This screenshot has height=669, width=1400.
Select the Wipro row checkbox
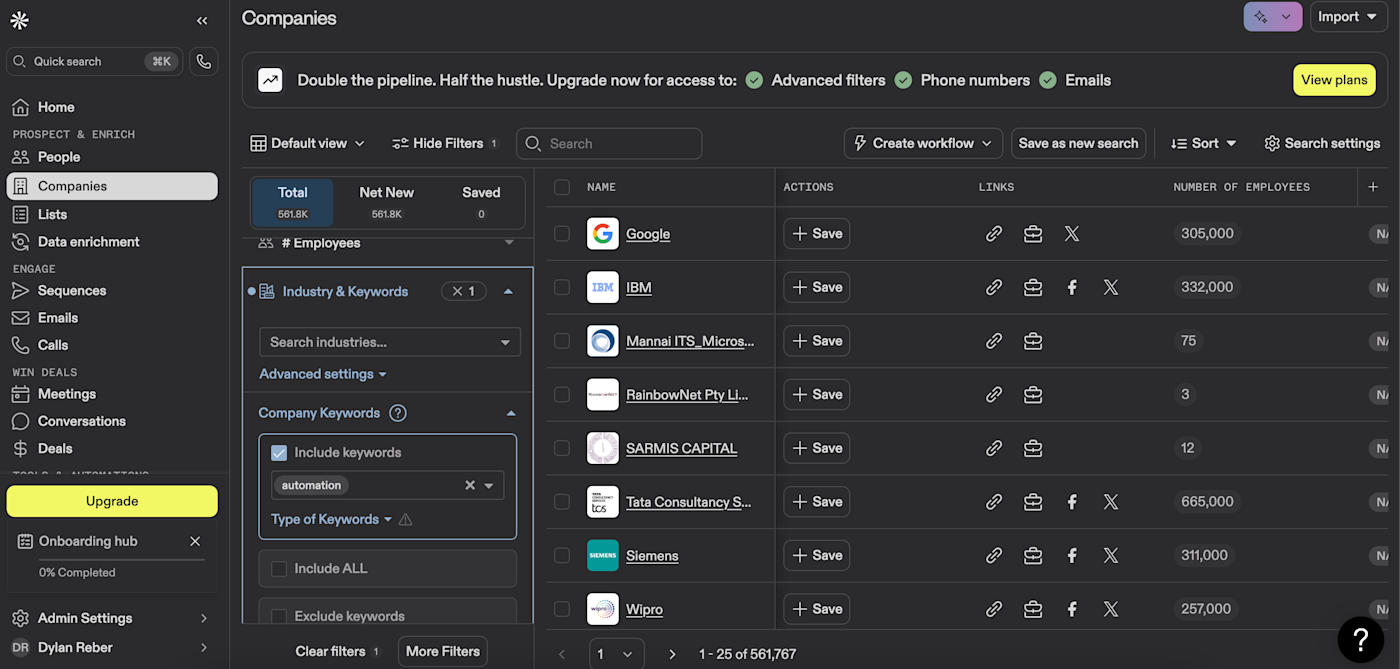tap(562, 609)
